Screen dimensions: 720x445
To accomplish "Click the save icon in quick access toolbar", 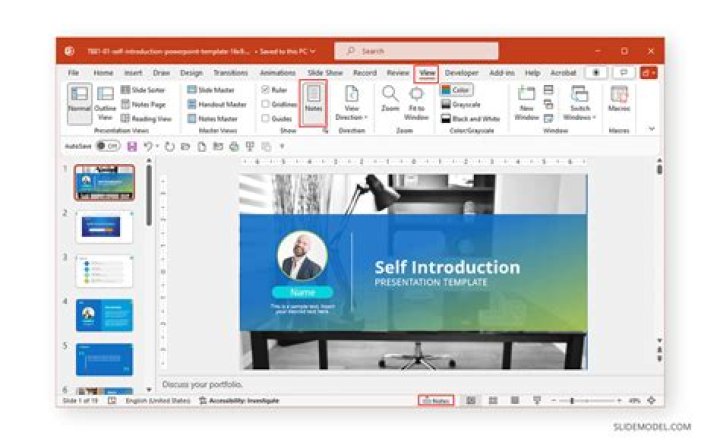I will point(132,146).
